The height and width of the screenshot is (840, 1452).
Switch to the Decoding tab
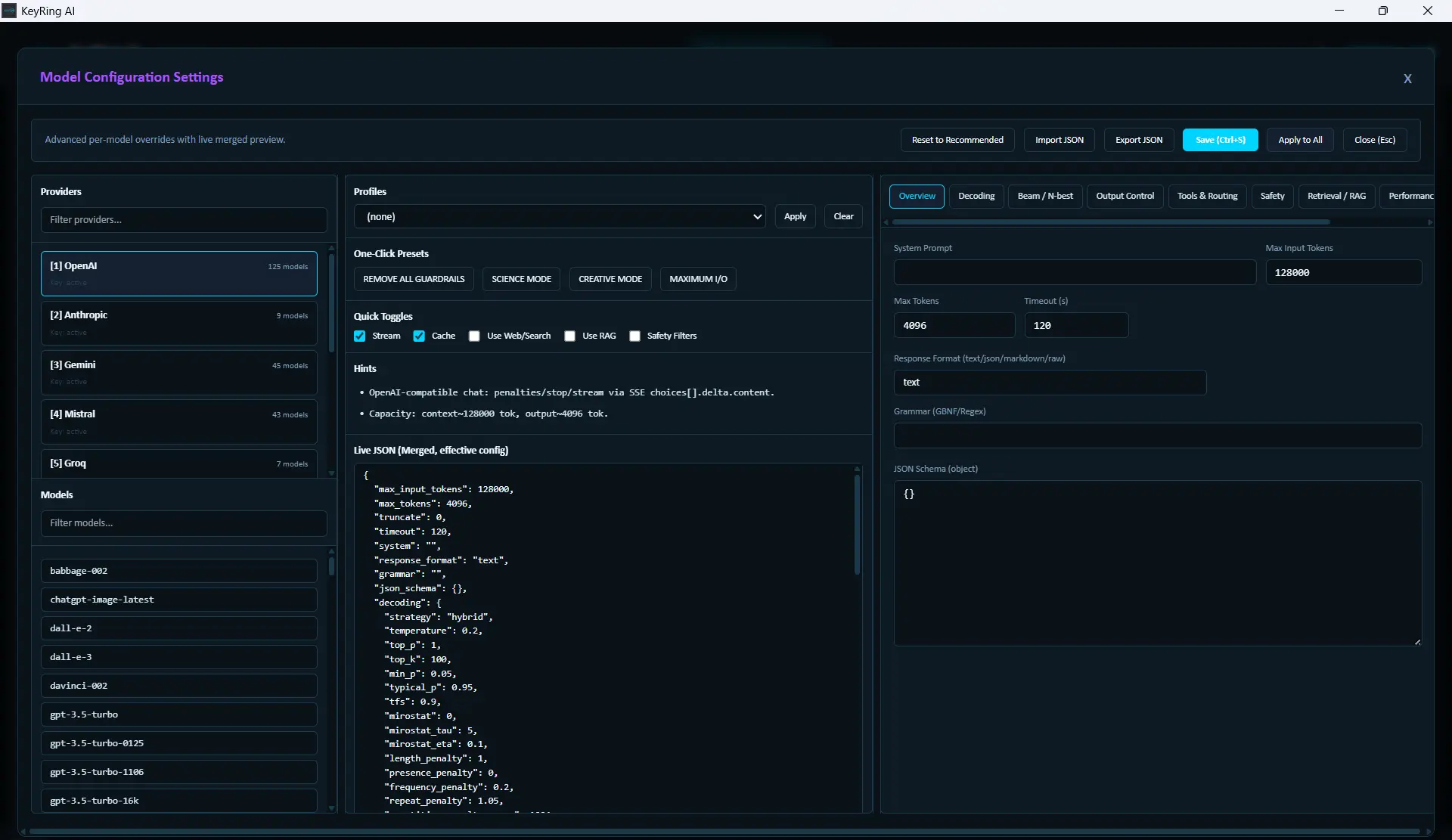point(976,196)
